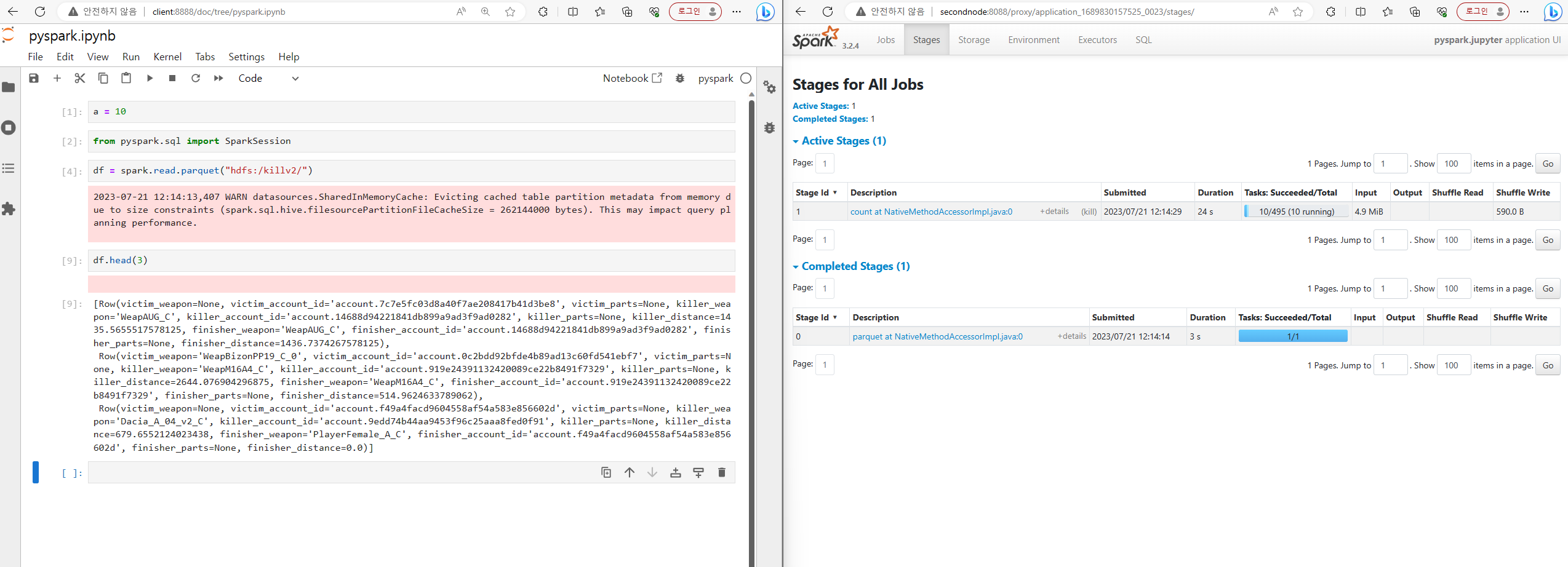Open property inspector gears icon
This screenshot has width=1568, height=567.
tap(770, 87)
